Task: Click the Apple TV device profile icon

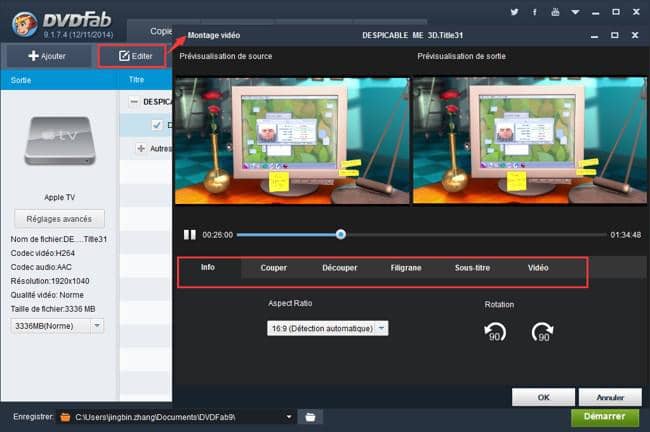Action: 60,142
